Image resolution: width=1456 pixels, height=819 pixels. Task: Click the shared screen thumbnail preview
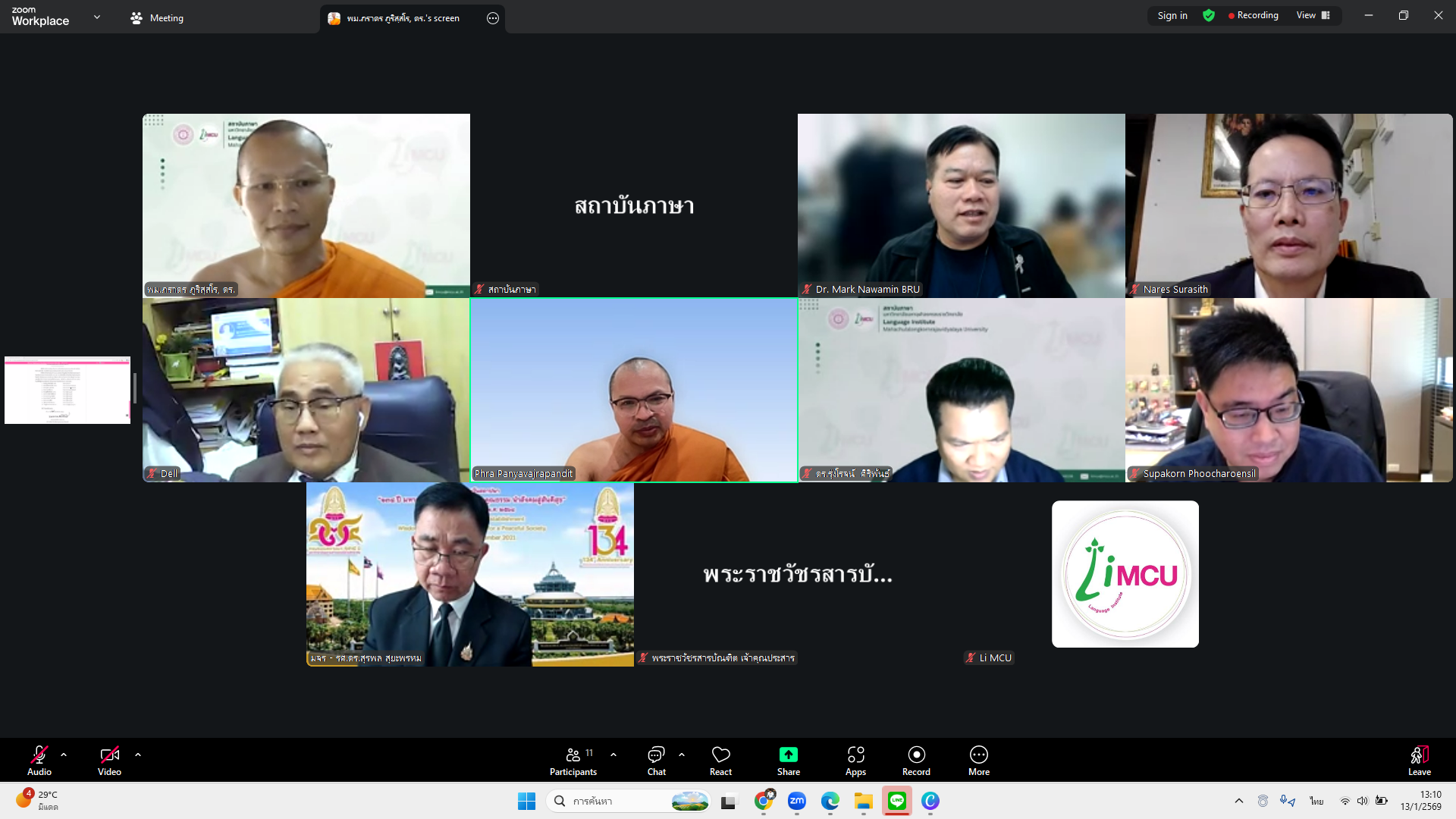pyautogui.click(x=67, y=390)
